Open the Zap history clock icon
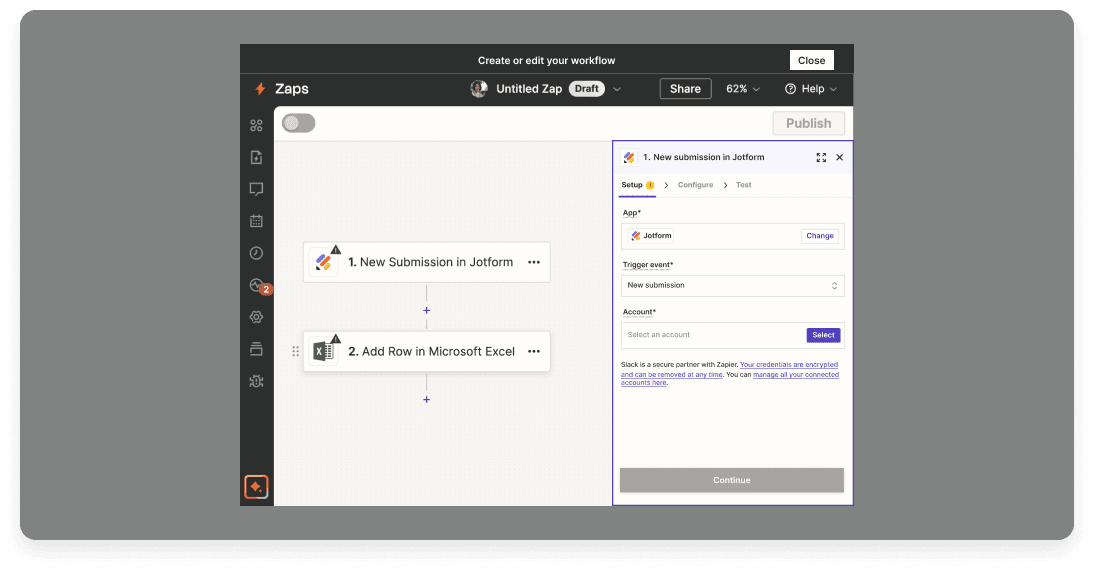1094x570 pixels. [256, 253]
